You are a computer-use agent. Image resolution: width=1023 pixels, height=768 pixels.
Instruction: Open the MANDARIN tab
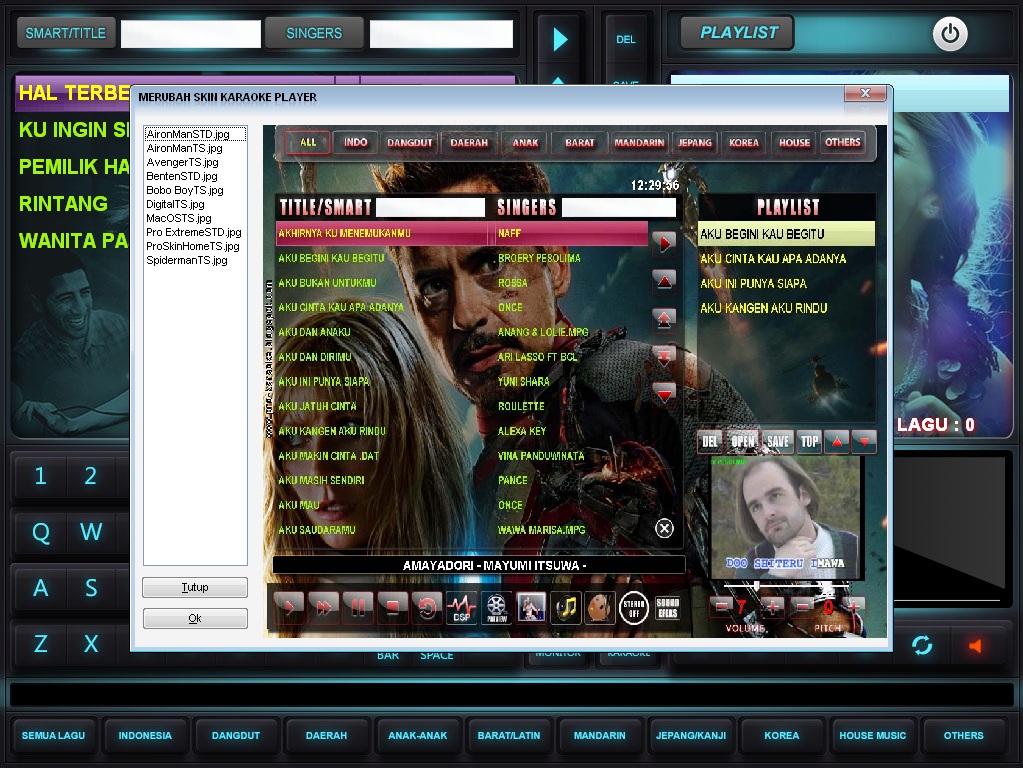639,142
